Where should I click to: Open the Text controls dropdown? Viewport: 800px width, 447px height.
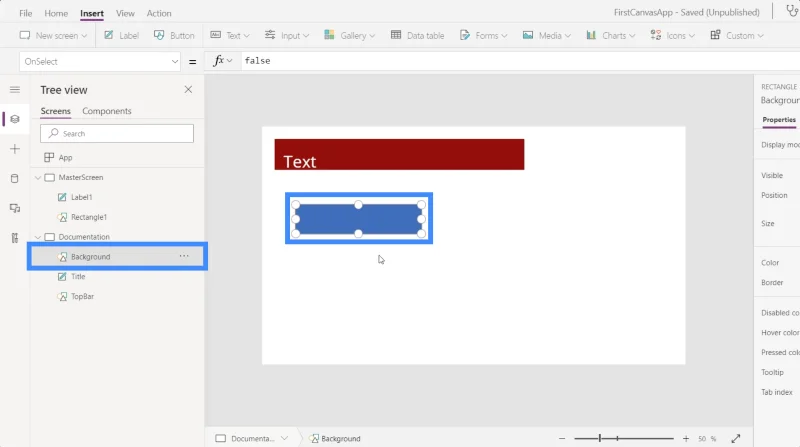pos(230,35)
